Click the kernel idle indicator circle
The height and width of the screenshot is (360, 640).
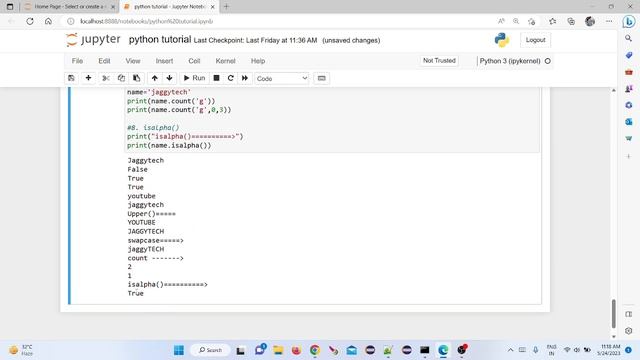point(548,61)
